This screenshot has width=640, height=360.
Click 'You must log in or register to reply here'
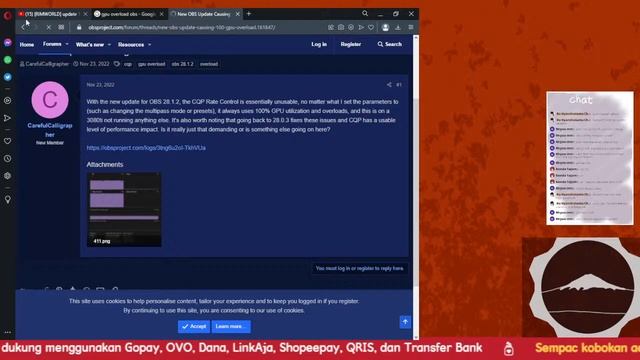click(359, 268)
